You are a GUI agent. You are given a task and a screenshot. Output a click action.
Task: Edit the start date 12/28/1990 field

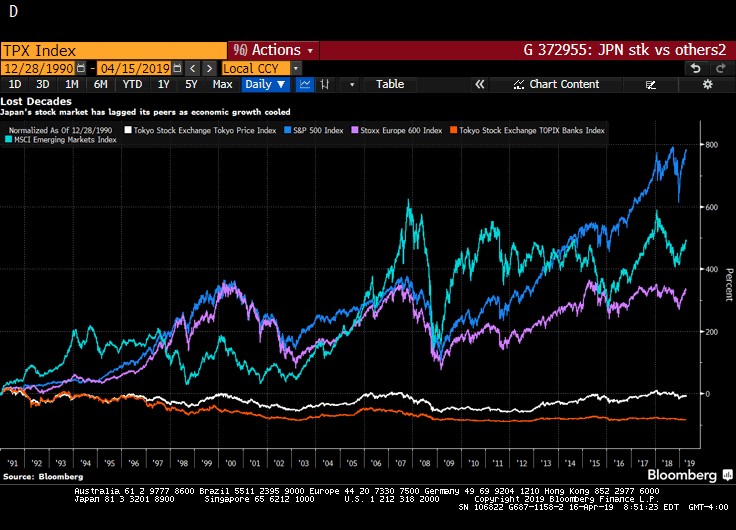[x=38, y=69]
